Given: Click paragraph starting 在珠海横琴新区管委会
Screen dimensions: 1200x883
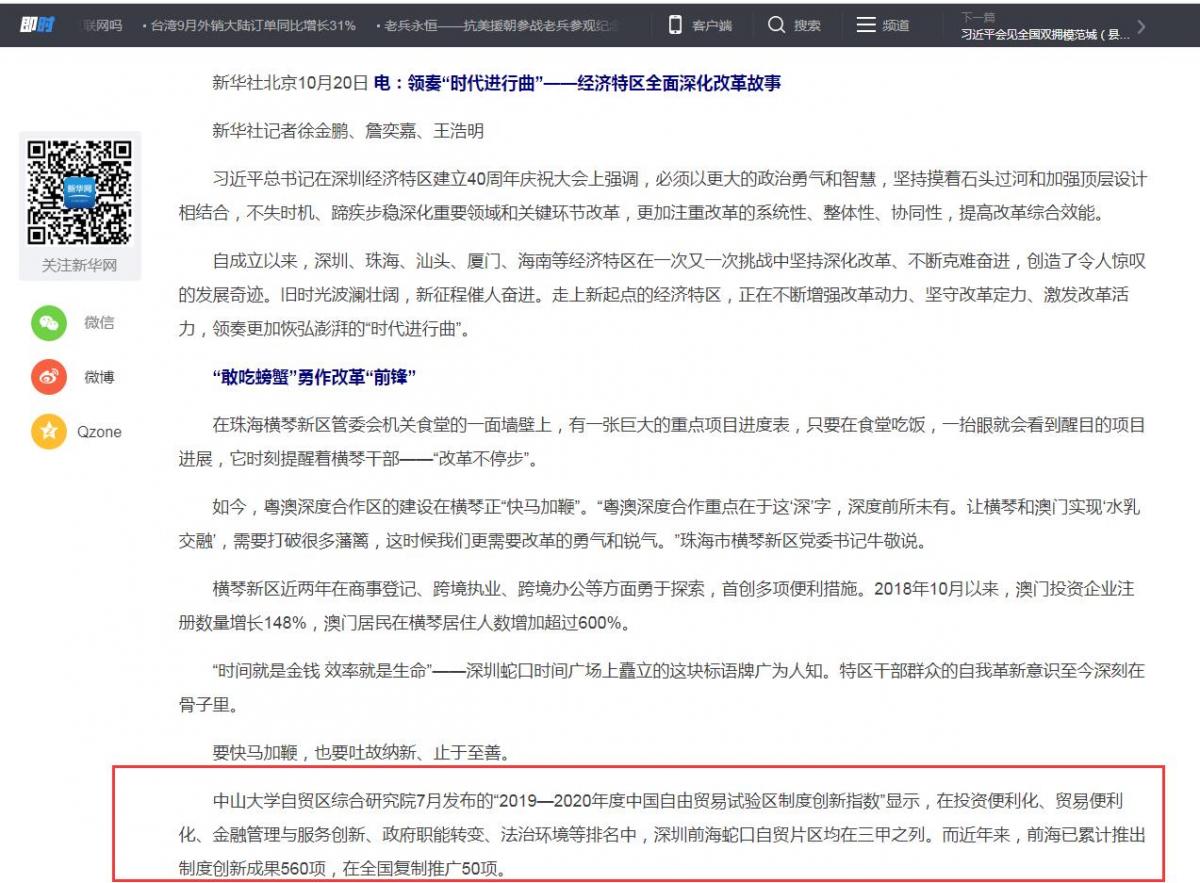Looking at the screenshot, I should 662,443.
